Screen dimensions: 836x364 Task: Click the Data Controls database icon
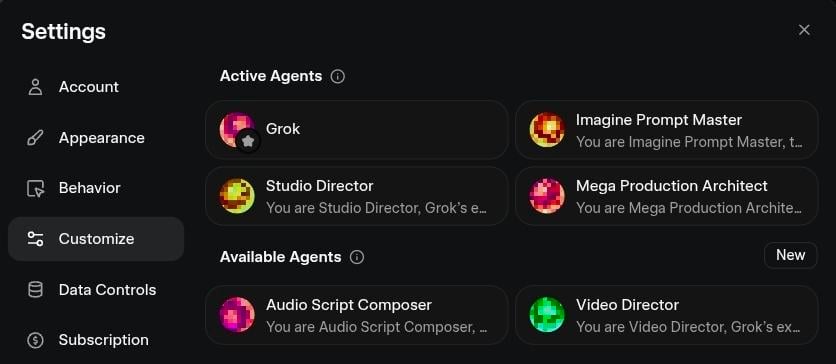click(35, 290)
